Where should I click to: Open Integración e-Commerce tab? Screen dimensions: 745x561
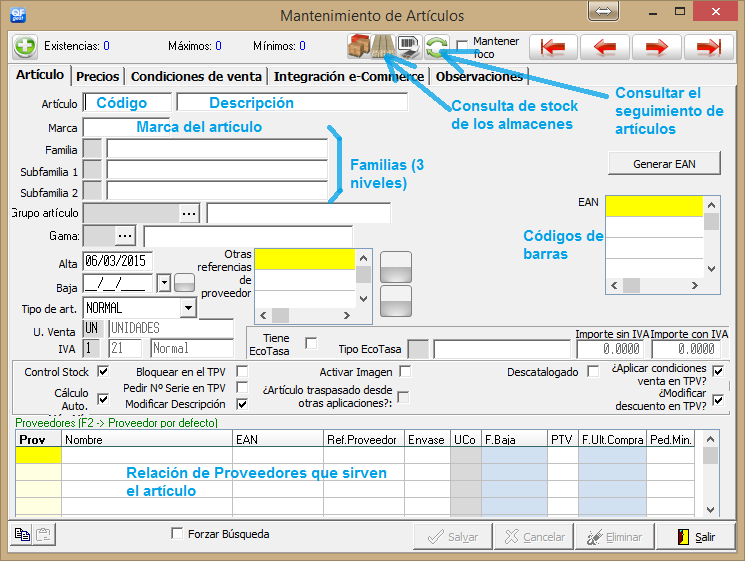pyautogui.click(x=349, y=76)
